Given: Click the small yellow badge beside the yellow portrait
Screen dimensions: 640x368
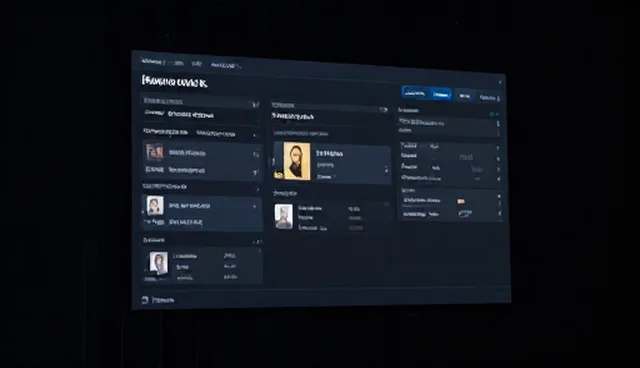Looking at the screenshot, I should pyautogui.click(x=279, y=175).
